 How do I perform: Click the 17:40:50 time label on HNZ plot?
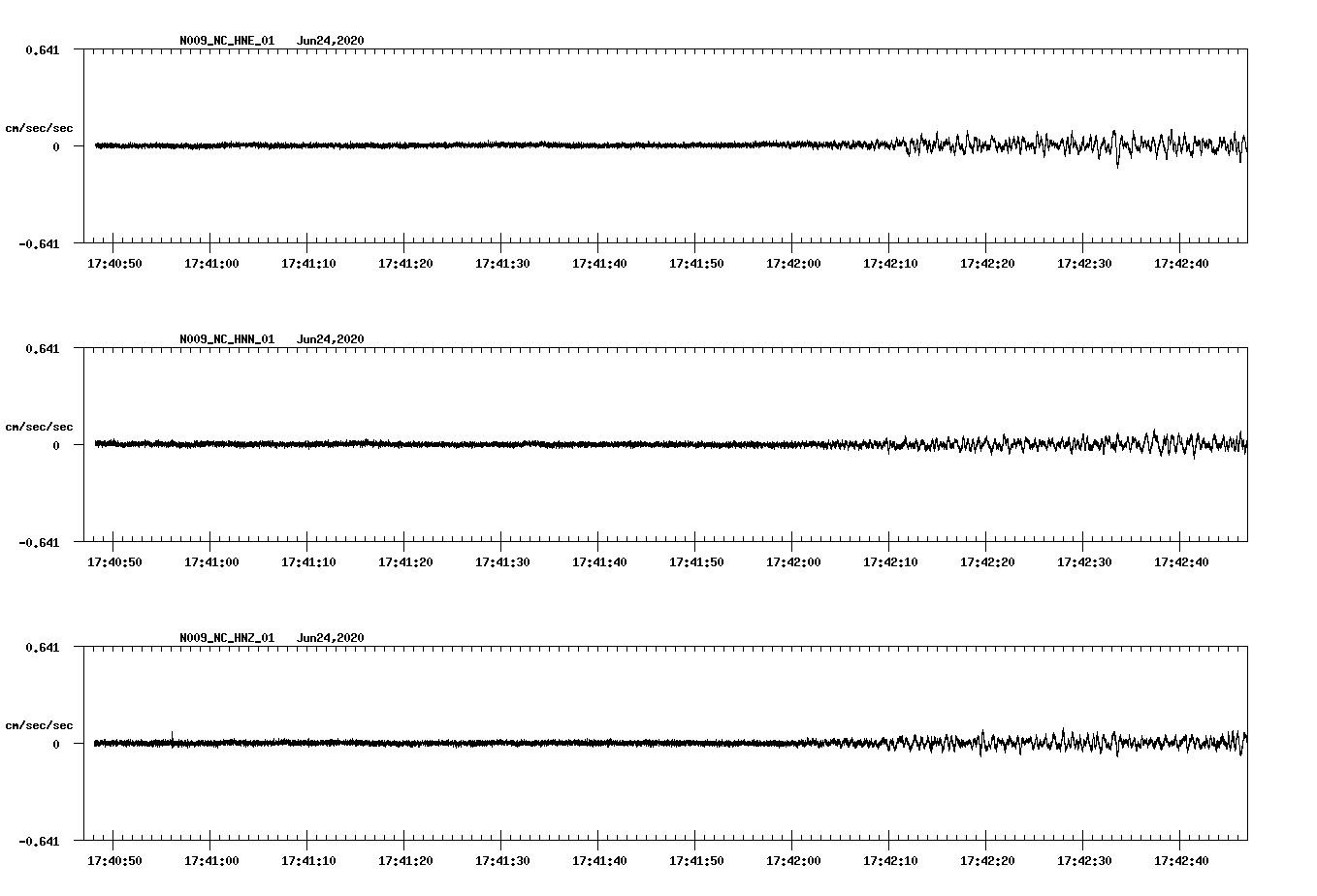click(114, 860)
